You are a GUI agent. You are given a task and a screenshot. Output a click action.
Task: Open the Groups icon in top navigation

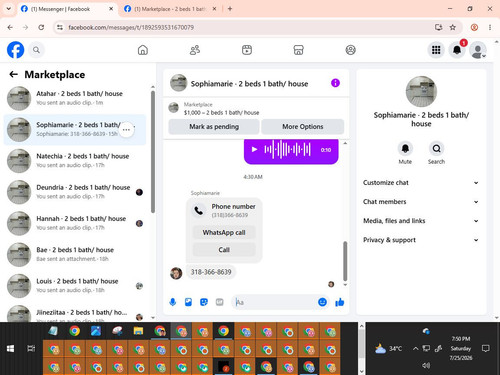[x=350, y=50]
